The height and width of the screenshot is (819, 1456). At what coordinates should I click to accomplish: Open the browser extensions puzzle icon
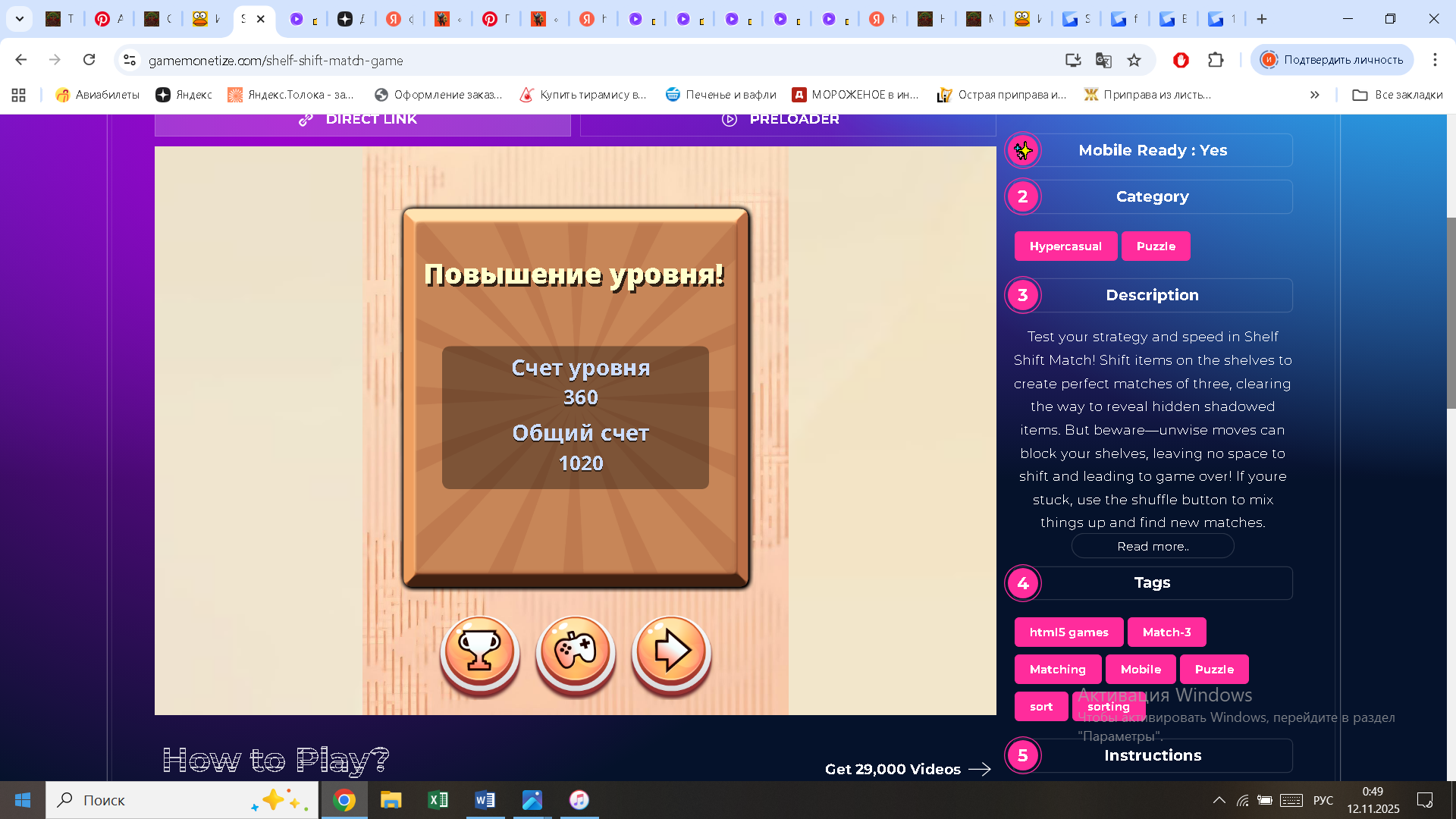coord(1216,60)
